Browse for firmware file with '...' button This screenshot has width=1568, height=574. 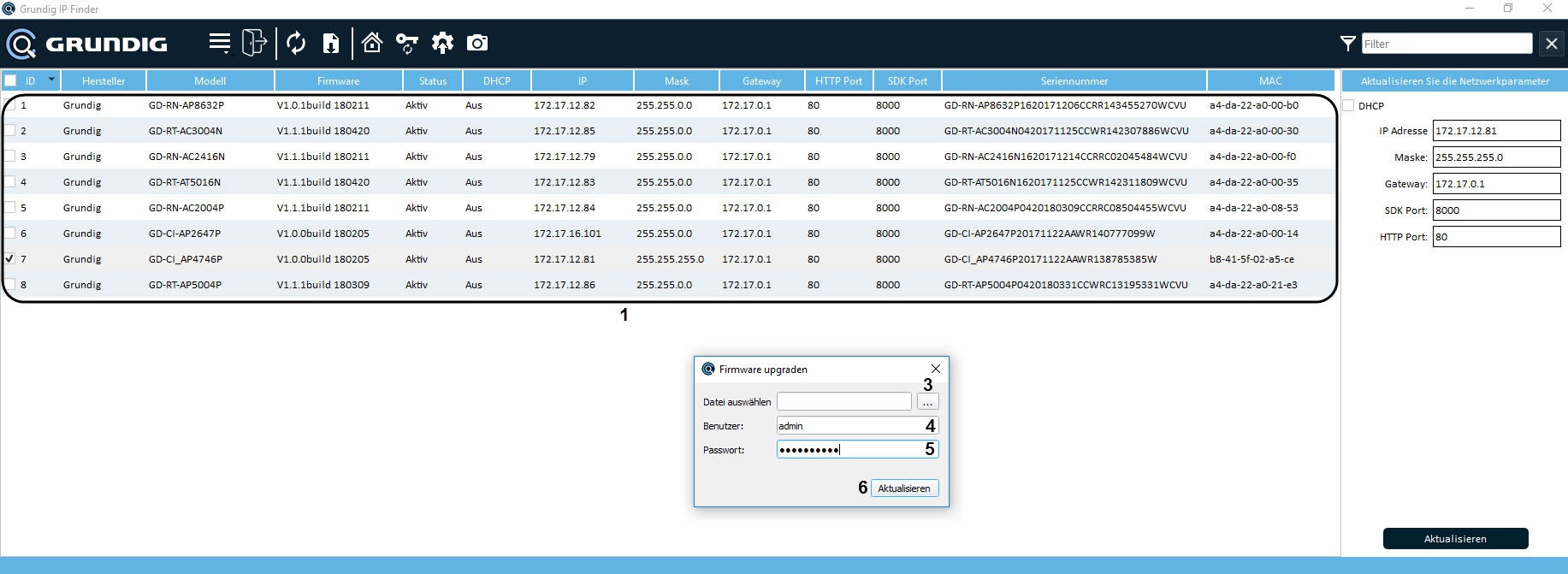point(927,401)
